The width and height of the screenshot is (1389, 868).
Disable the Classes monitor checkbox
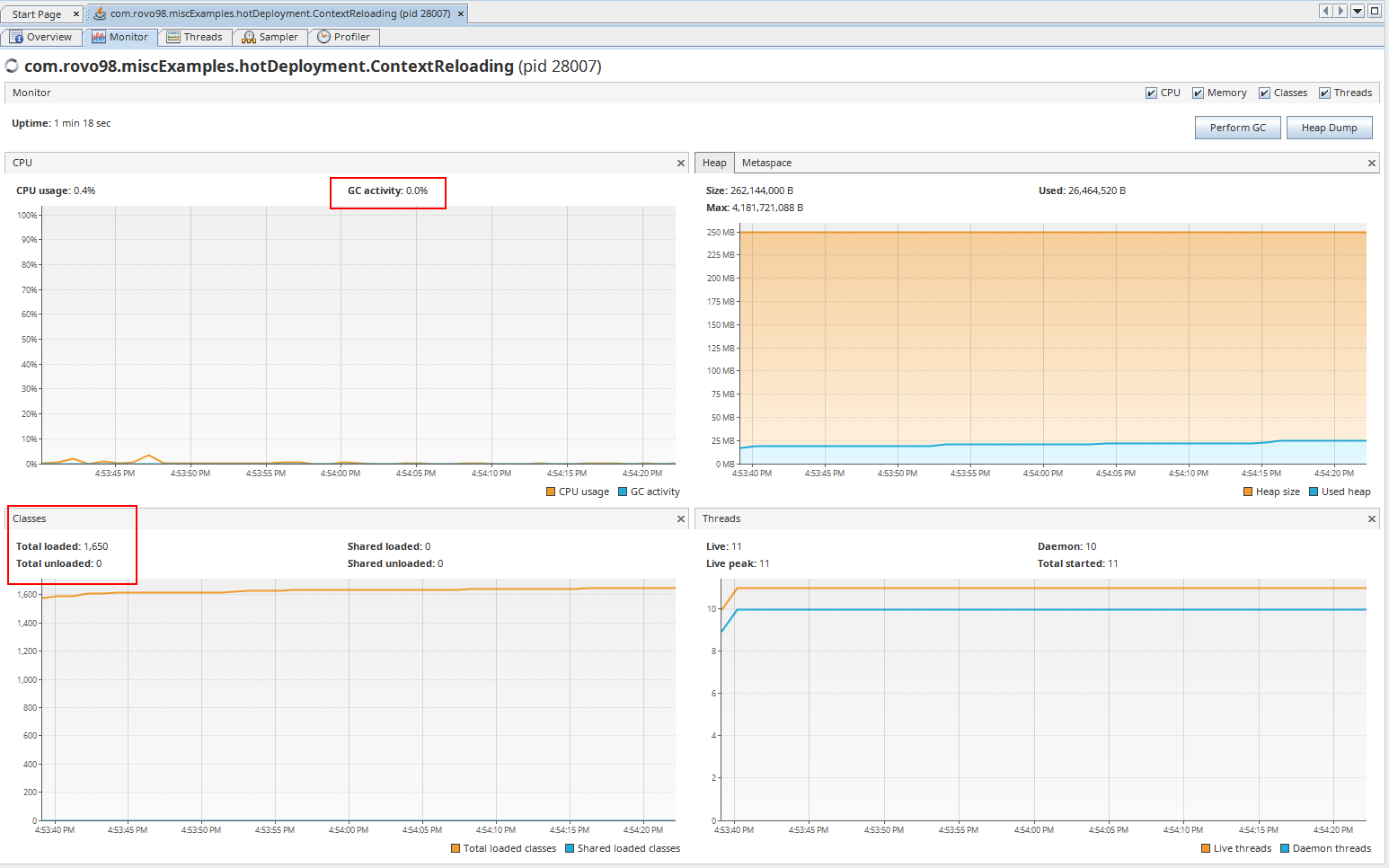1264,93
